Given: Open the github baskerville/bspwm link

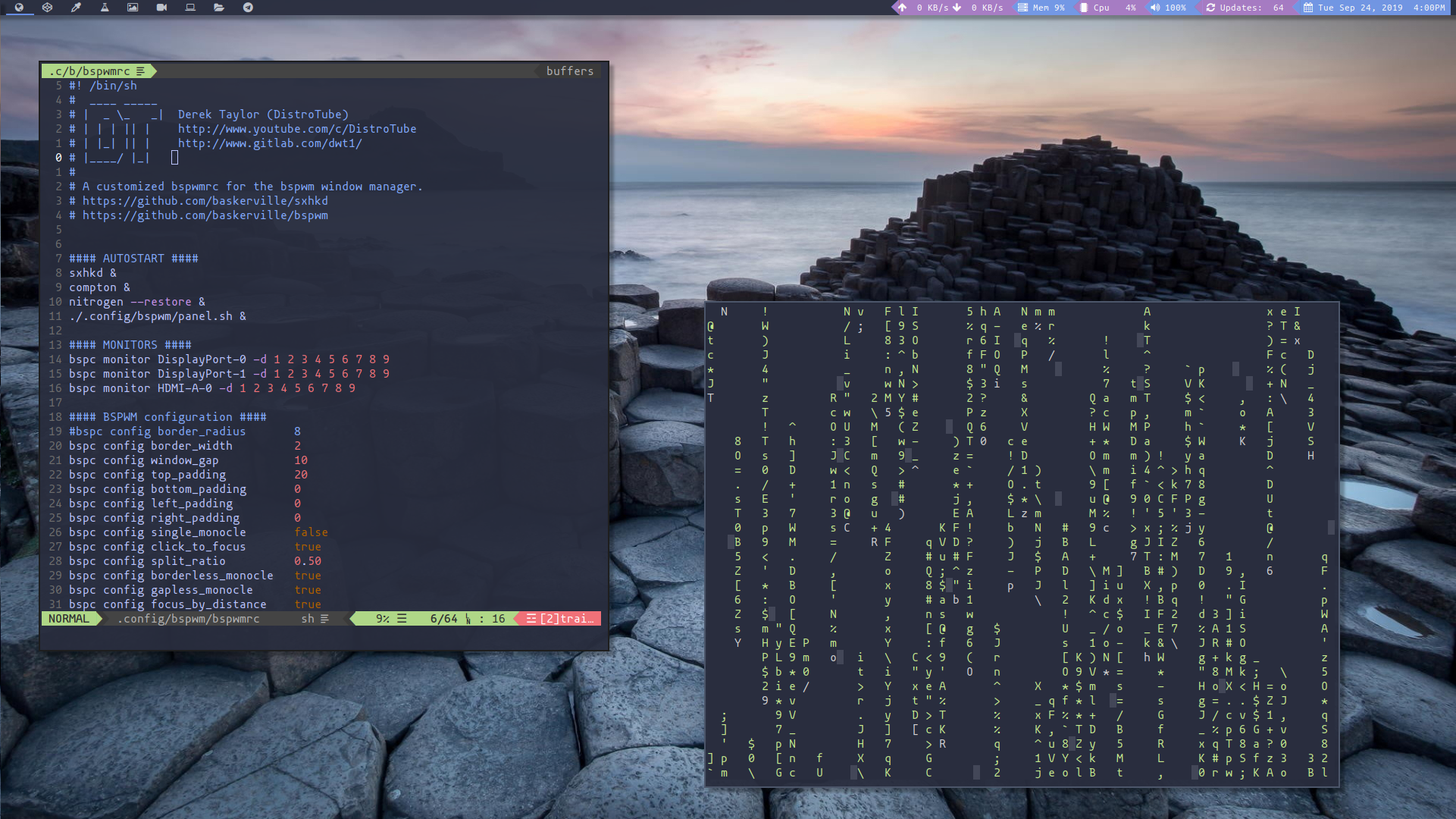Looking at the screenshot, I should (x=205, y=215).
